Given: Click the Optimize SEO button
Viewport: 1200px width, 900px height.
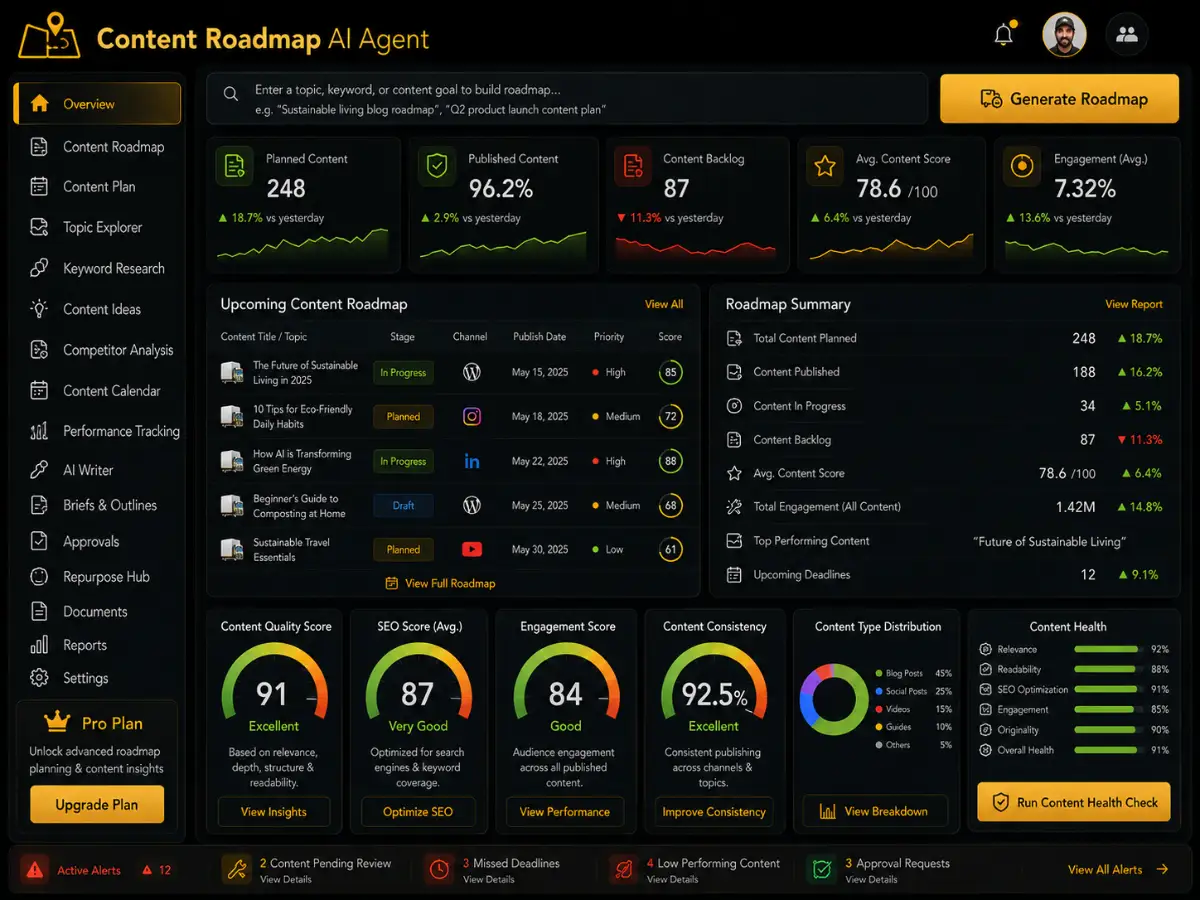Looking at the screenshot, I should pyautogui.click(x=418, y=812).
